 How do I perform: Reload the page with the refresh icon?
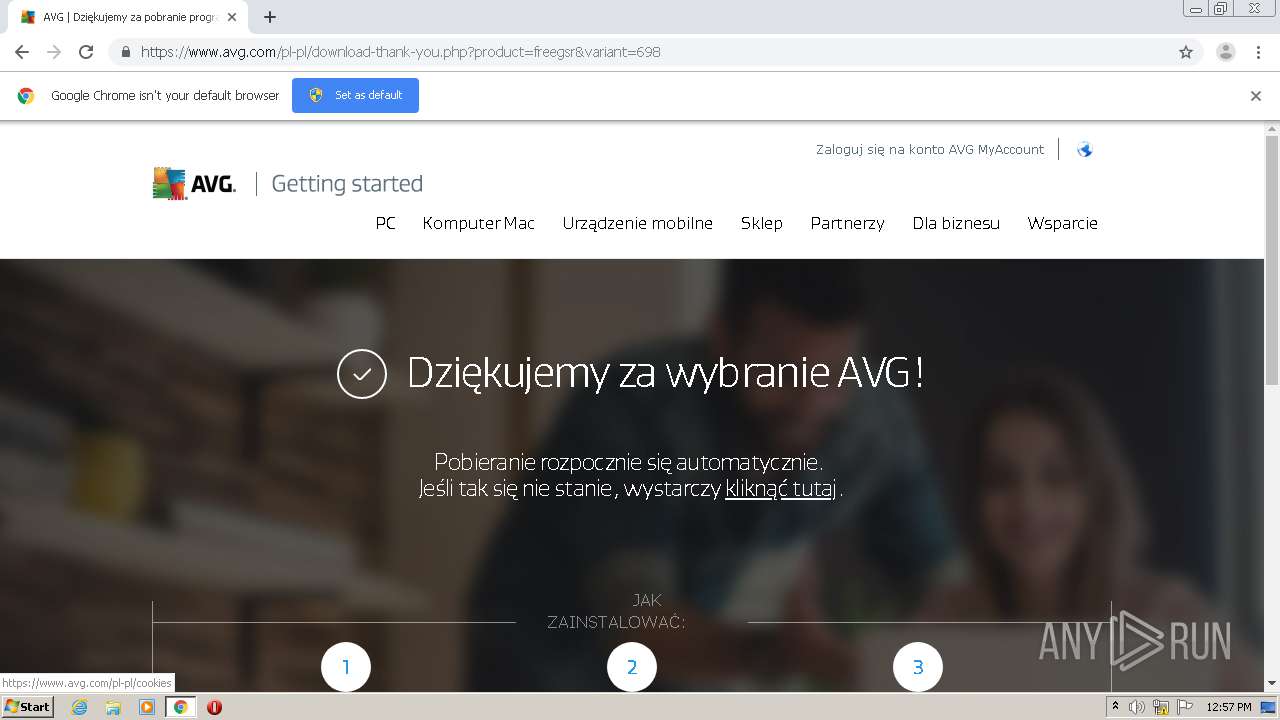click(x=86, y=52)
